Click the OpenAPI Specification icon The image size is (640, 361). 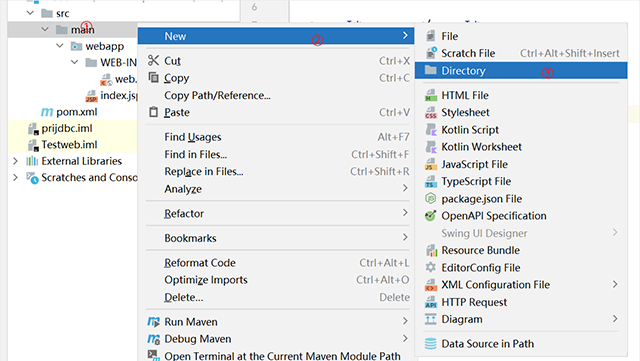coord(431,216)
